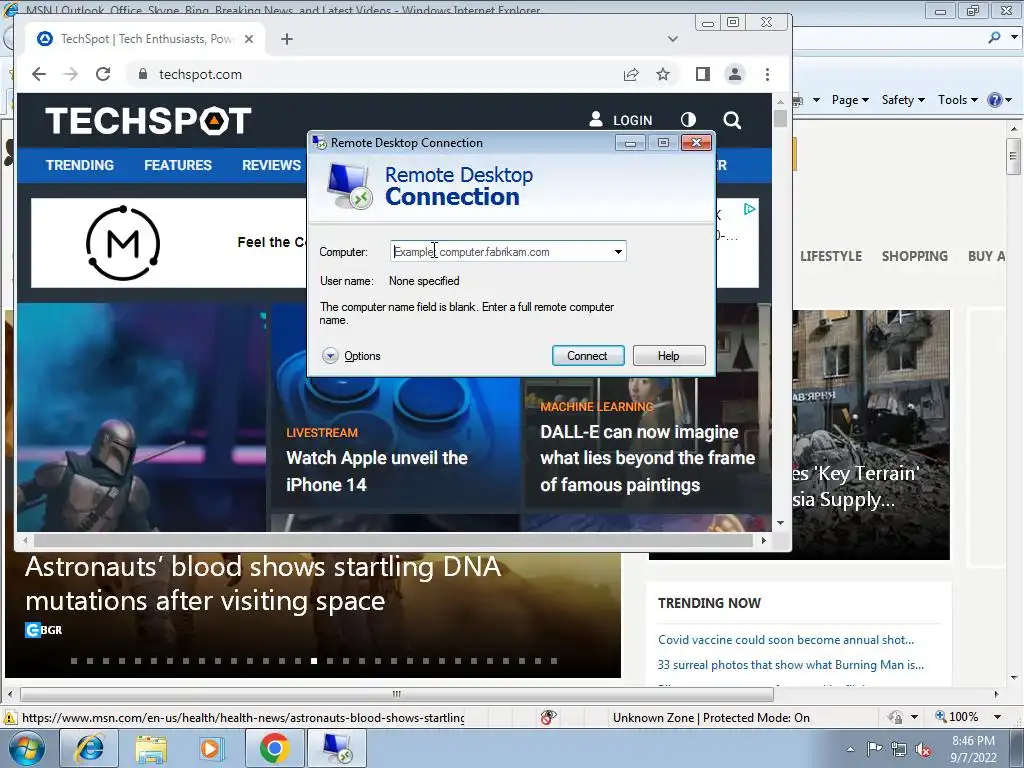This screenshot has height=768, width=1024.
Task: Click the Chrome forward arrow
Action: (x=71, y=74)
